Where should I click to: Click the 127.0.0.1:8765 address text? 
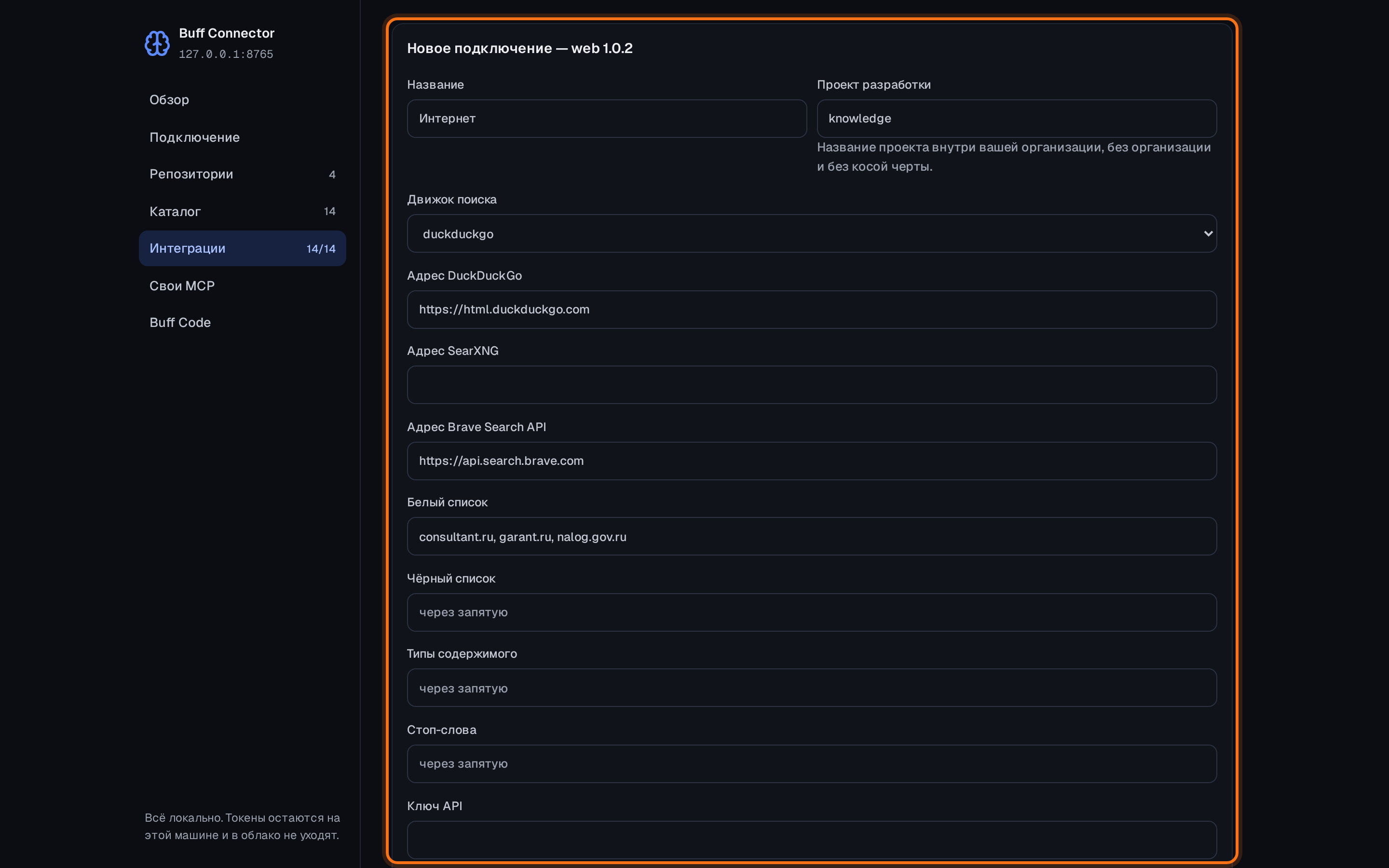point(226,54)
